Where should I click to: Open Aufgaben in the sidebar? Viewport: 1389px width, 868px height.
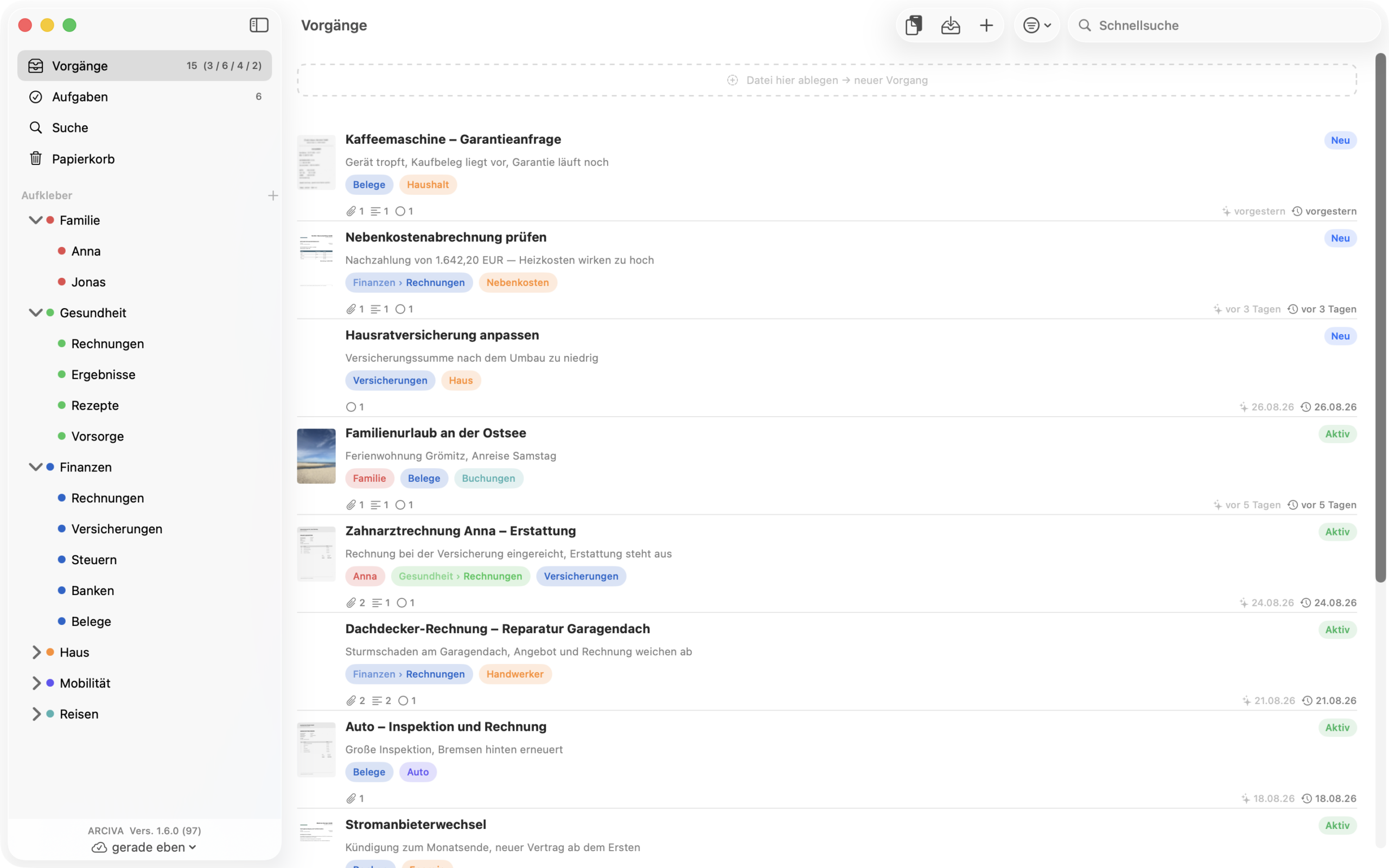[145, 97]
